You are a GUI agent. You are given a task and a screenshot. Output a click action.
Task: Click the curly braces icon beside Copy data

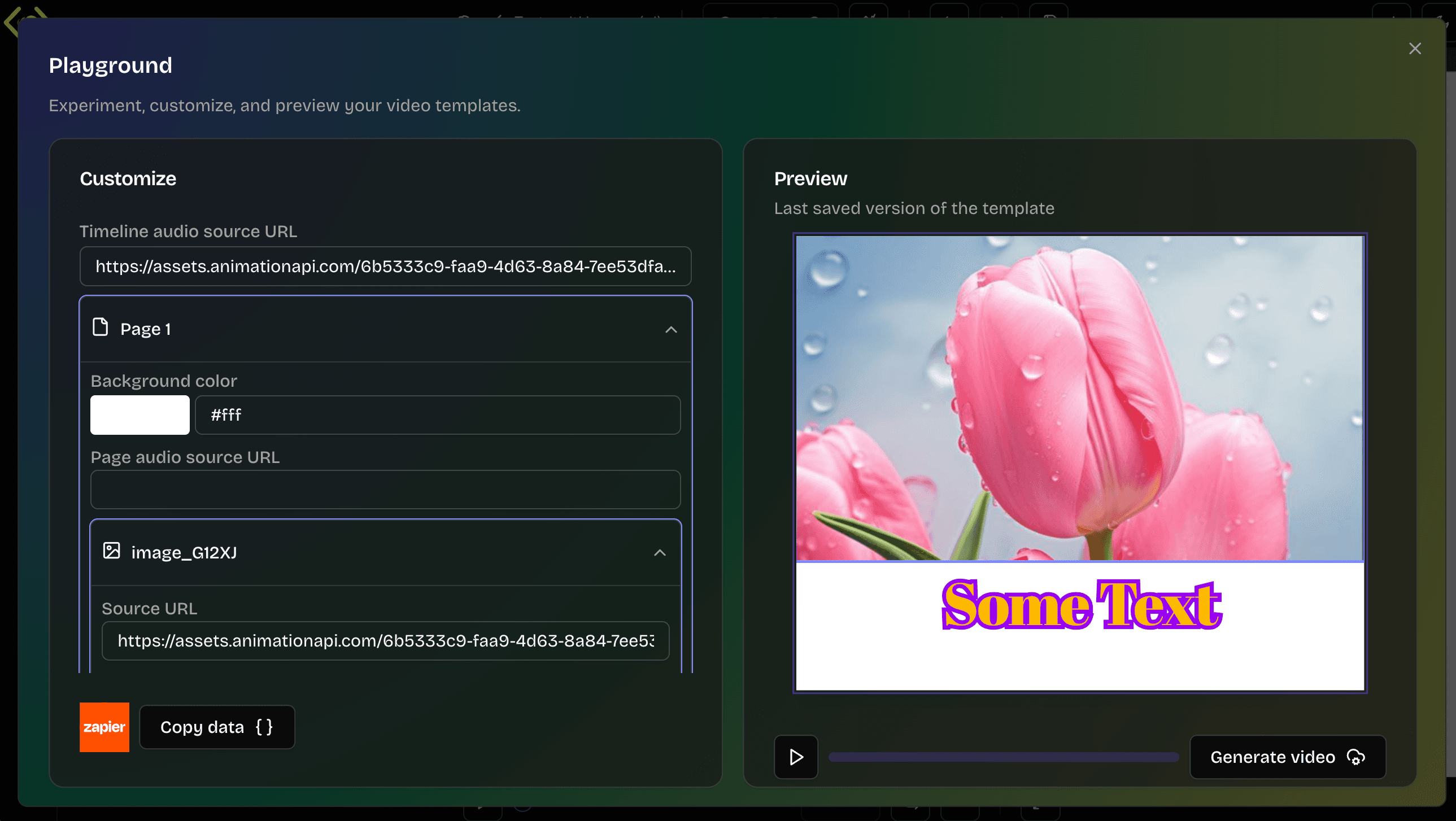264,727
